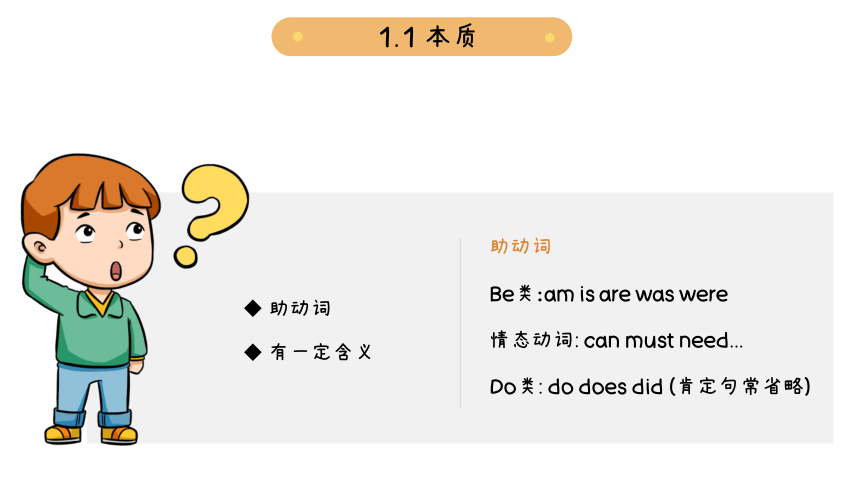Screen dimensions: 860x484
Task: Click the 肯定句常省略 parenthetical note
Action: 740,386
